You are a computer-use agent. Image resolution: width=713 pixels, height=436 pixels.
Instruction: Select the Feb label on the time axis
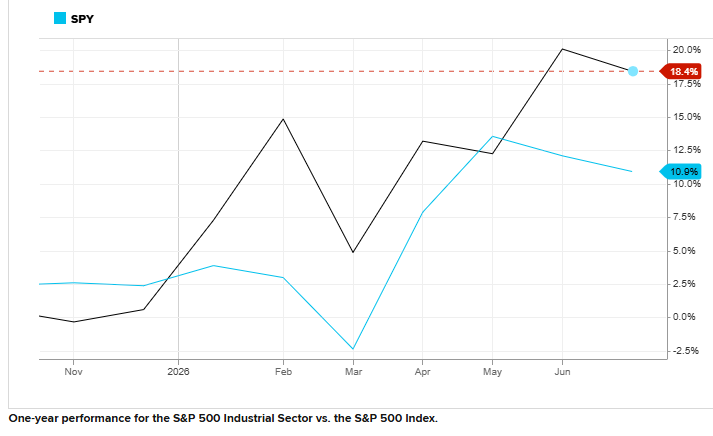283,372
